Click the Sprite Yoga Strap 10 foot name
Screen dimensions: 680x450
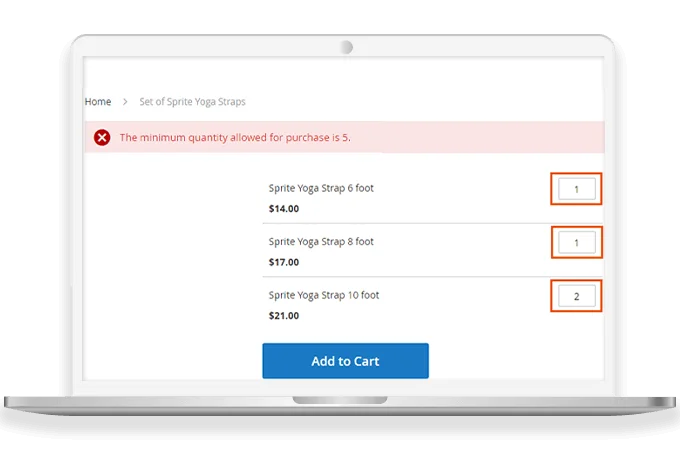(x=324, y=296)
